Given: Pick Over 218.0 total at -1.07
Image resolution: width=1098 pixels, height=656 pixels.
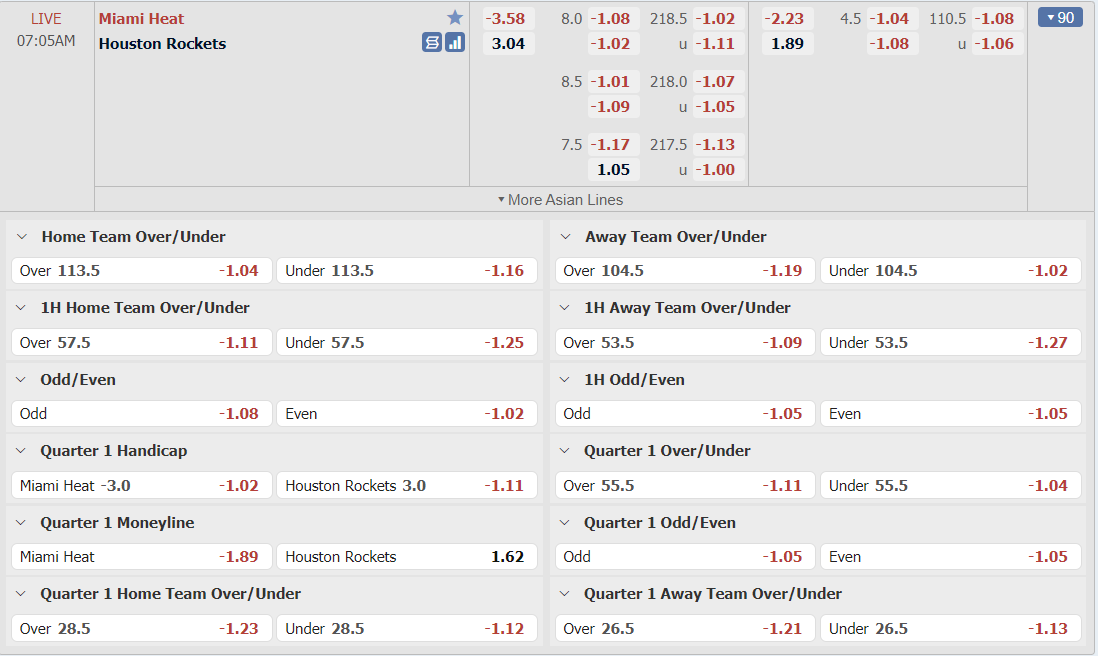Looking at the screenshot, I should point(718,81).
